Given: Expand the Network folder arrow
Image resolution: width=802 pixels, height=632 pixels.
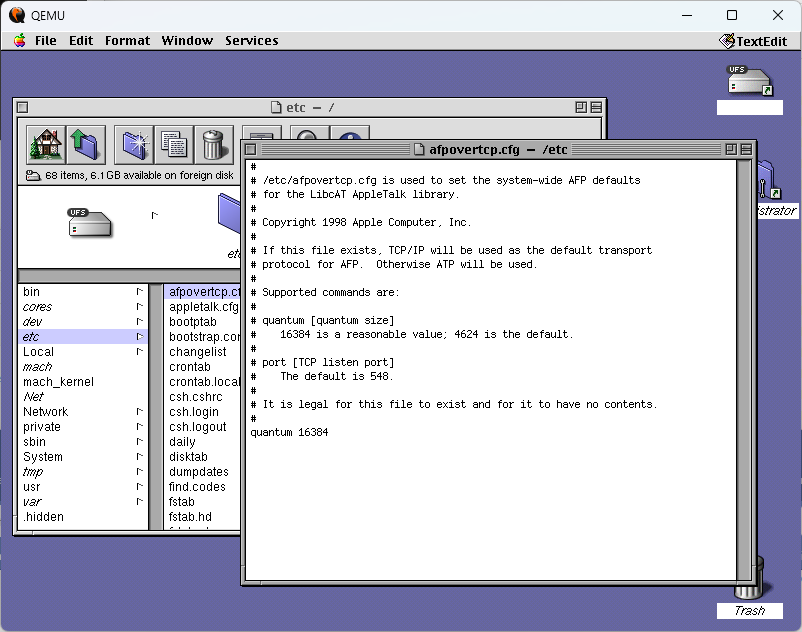Looking at the screenshot, I should click(140, 411).
